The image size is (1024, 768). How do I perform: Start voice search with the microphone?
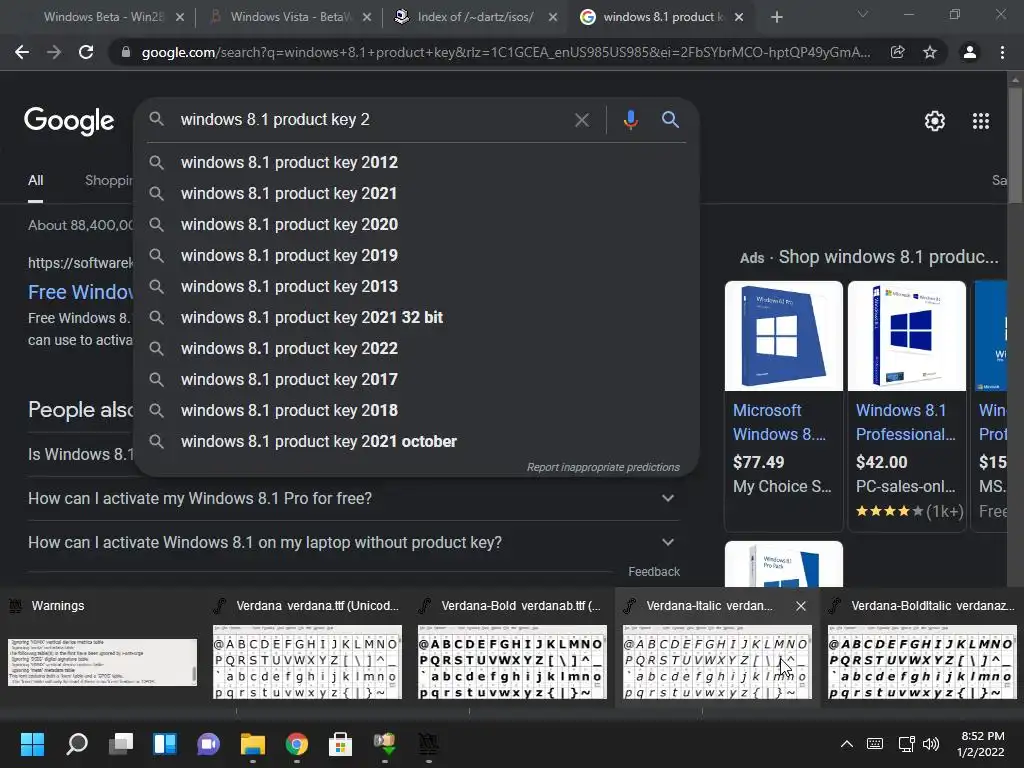[630, 120]
